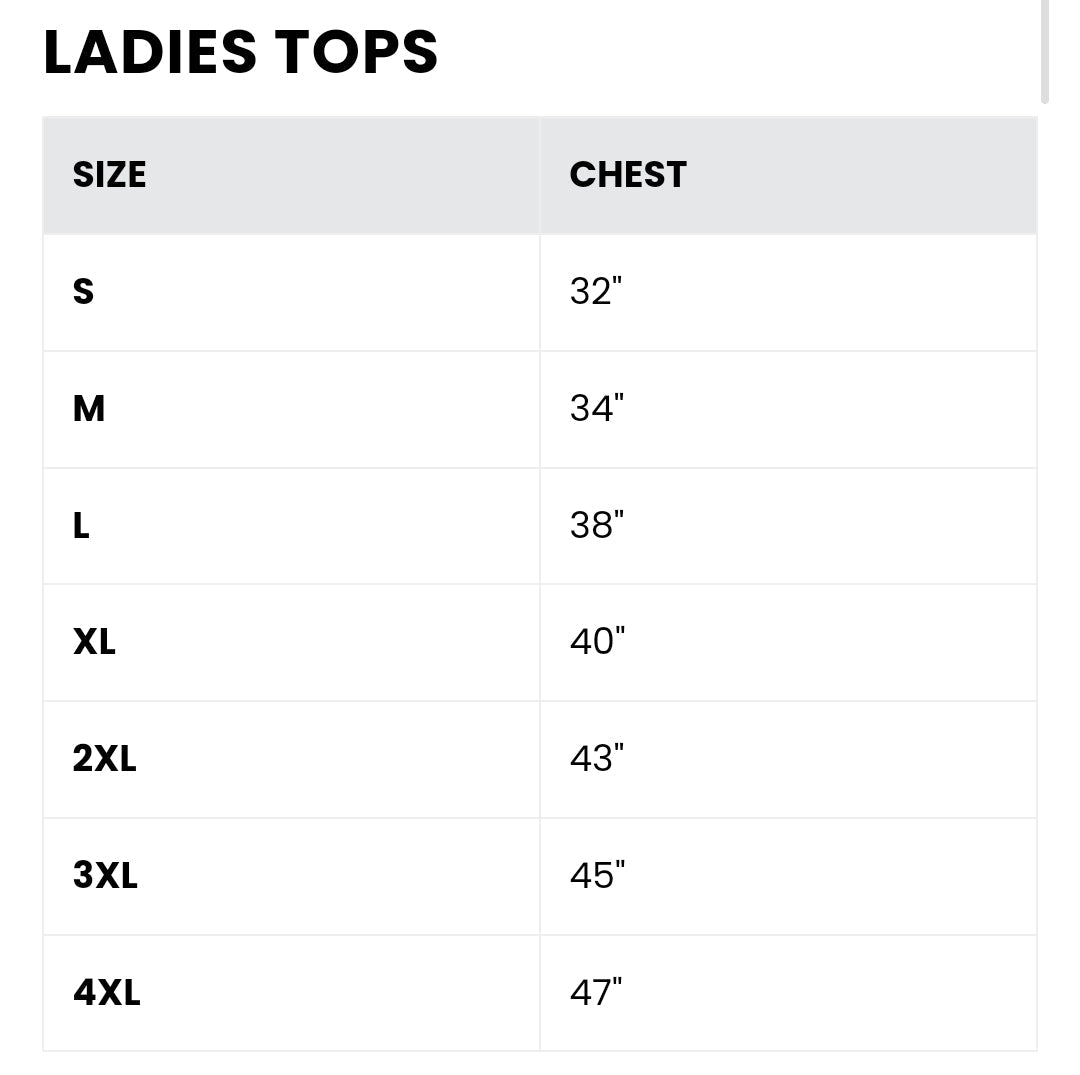Screen dimensions: 1080x1075
Task: Select the XL size label
Action: 94,642
